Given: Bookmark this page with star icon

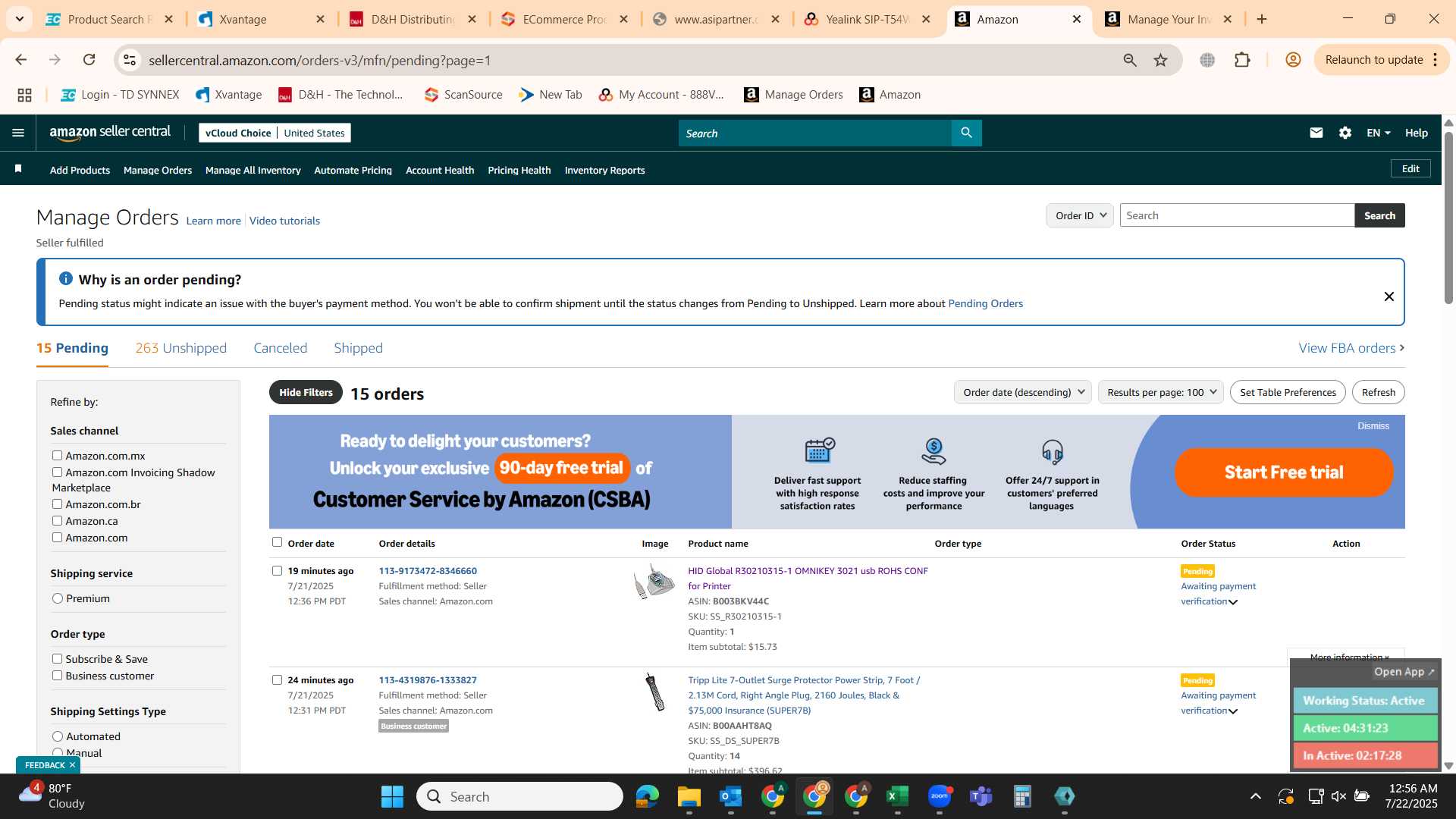Looking at the screenshot, I should [1160, 60].
